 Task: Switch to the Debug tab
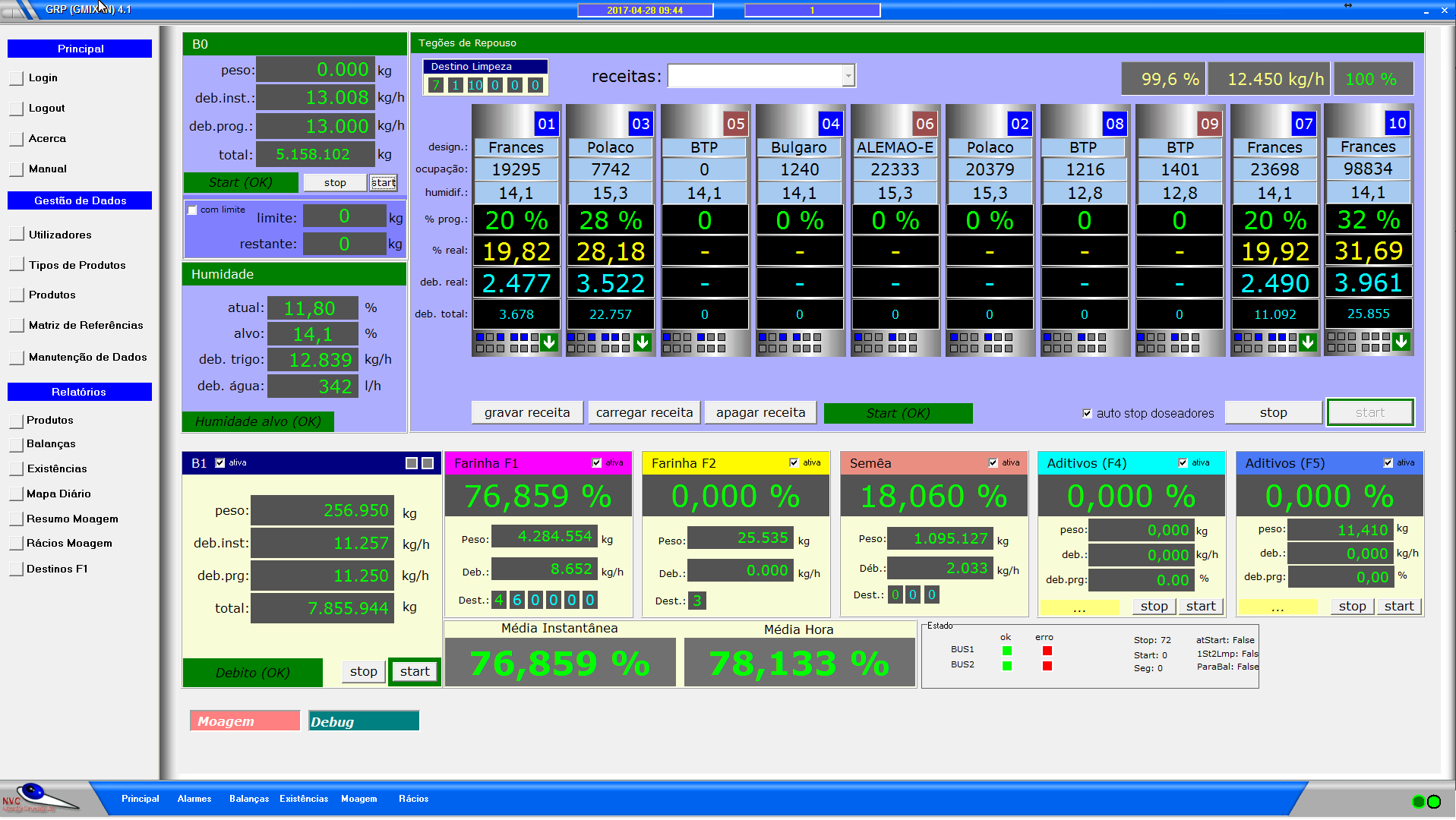pos(364,721)
